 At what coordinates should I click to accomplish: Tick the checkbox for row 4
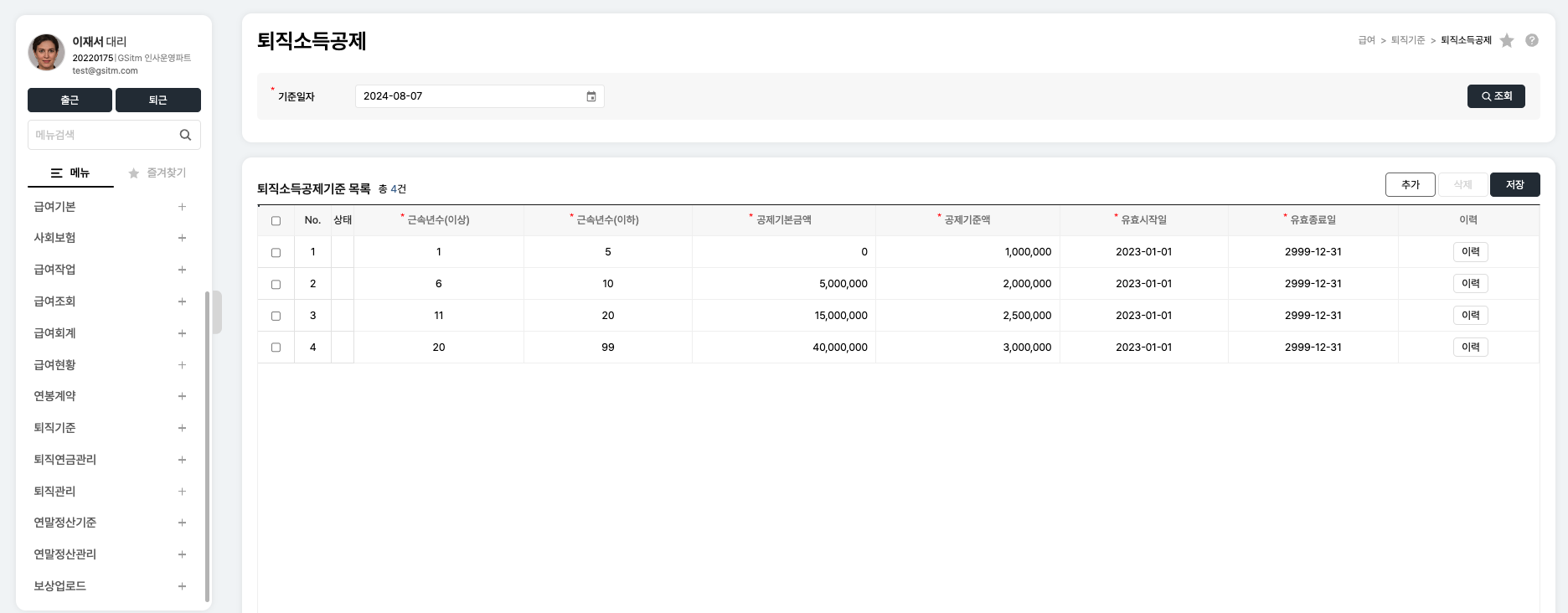click(276, 348)
